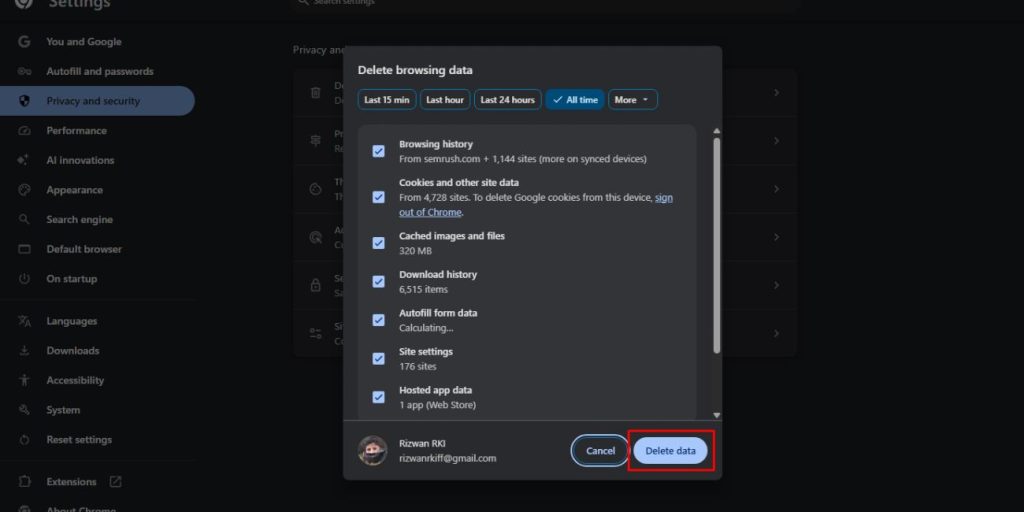1024x512 pixels.
Task: Click the sliders icon in the Privacy list
Action: (x=315, y=334)
